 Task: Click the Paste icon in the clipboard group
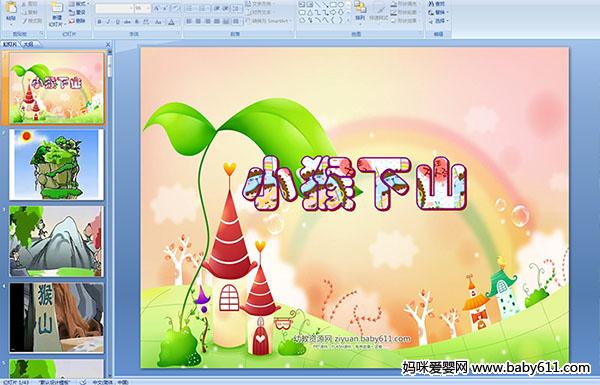tap(11, 10)
